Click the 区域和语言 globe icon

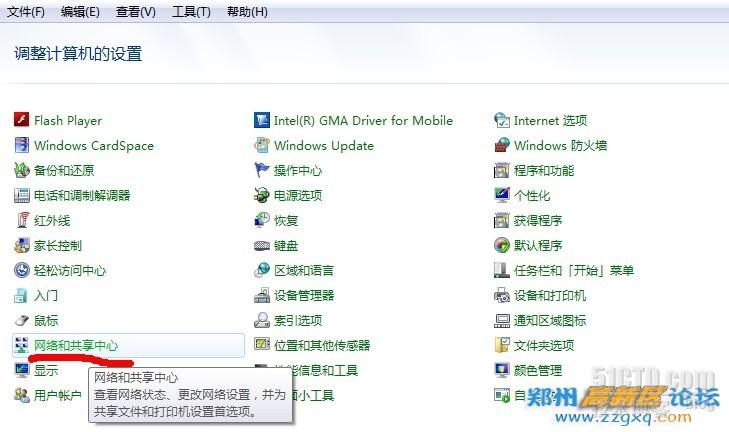[x=261, y=270]
